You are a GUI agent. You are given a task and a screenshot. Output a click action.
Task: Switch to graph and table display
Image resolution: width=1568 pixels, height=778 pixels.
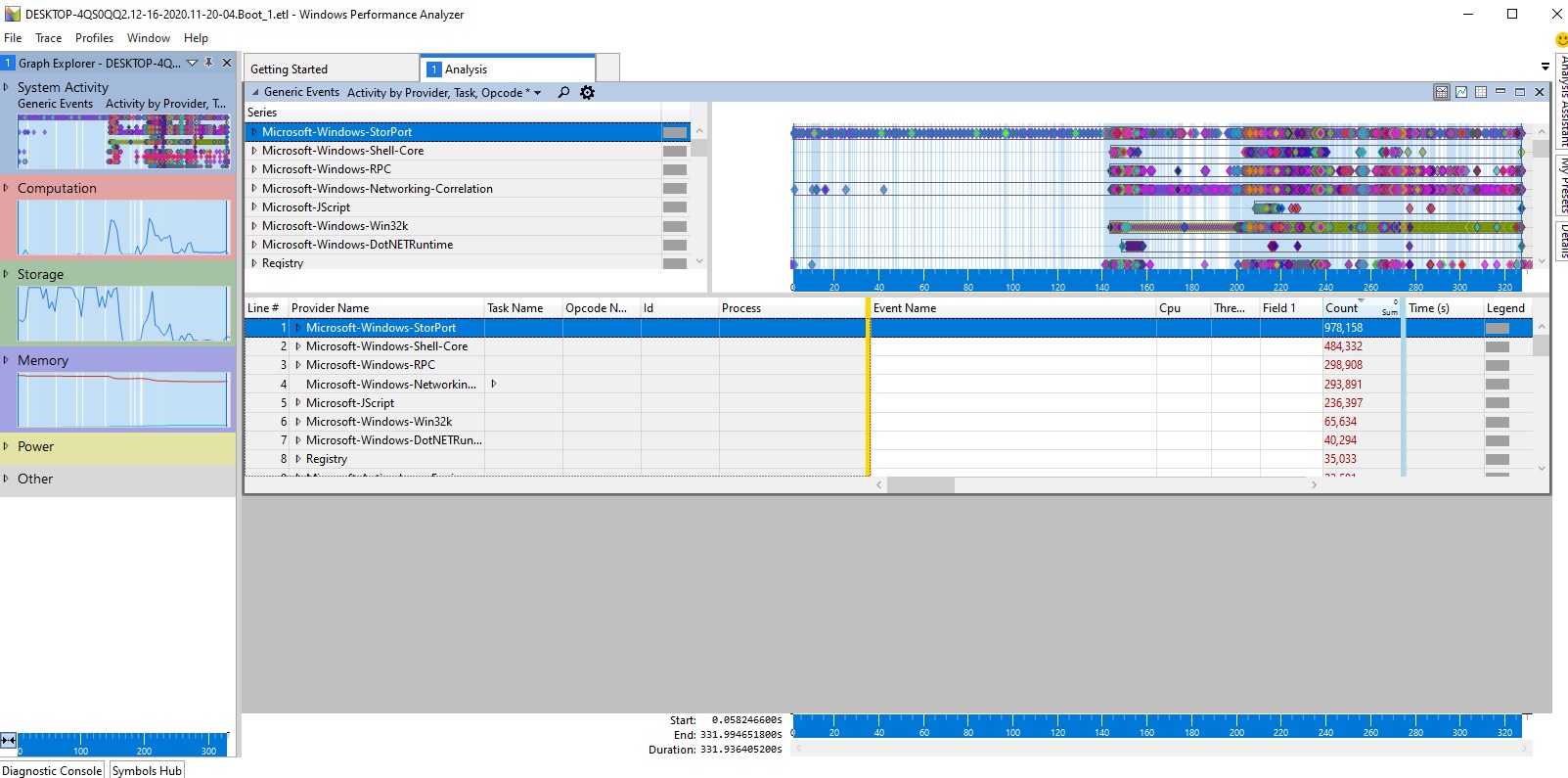click(1441, 92)
